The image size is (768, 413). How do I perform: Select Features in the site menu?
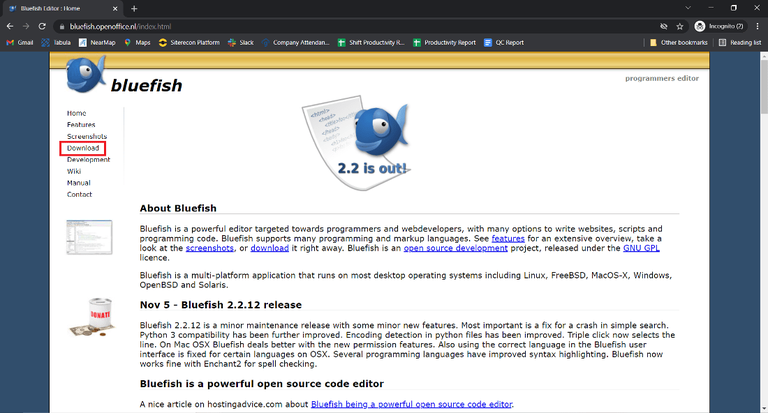click(81, 125)
